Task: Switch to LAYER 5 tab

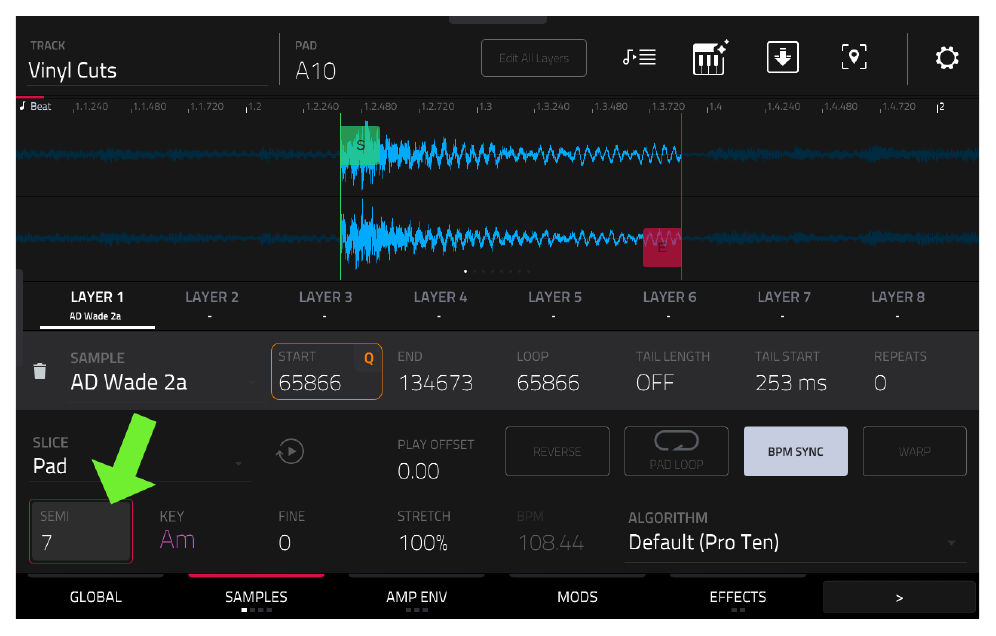Action: (x=555, y=305)
